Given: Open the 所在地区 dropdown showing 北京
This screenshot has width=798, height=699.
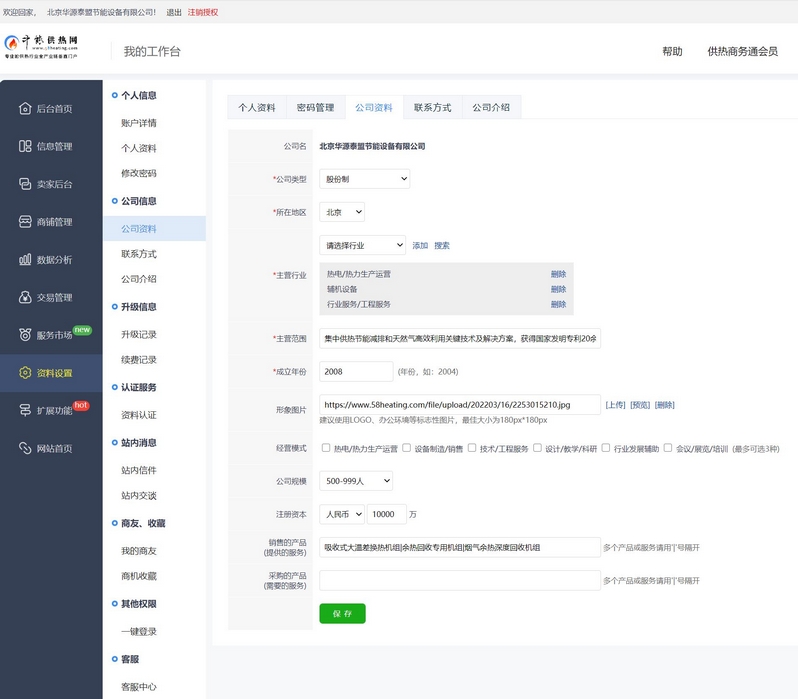Looking at the screenshot, I should (342, 212).
